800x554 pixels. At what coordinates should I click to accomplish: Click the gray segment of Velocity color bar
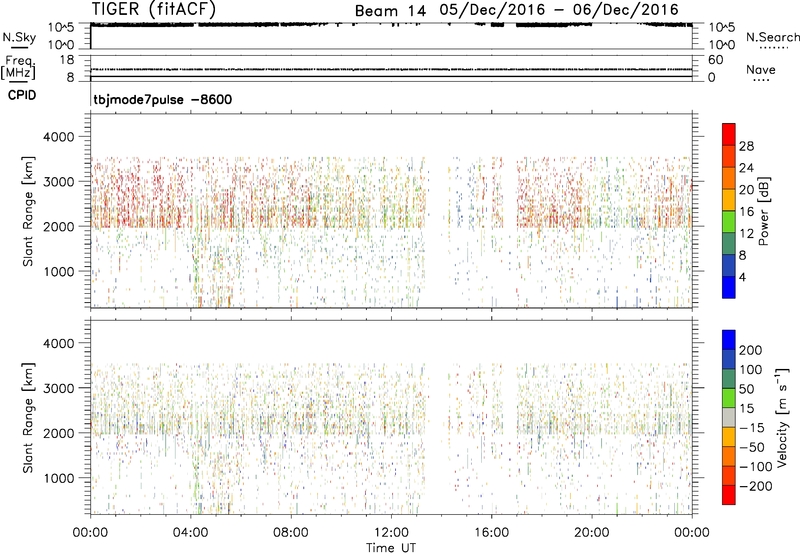point(729,417)
